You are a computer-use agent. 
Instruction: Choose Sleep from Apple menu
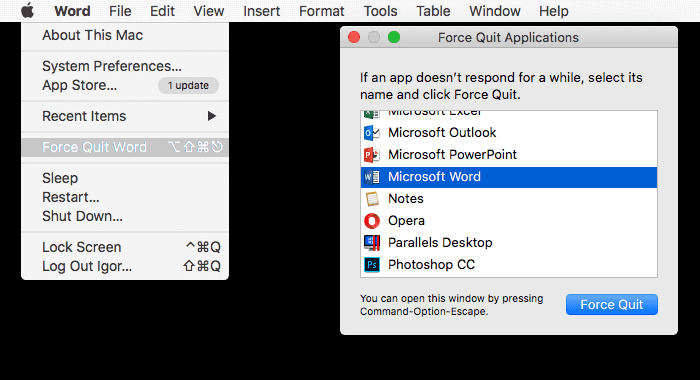(x=125, y=178)
